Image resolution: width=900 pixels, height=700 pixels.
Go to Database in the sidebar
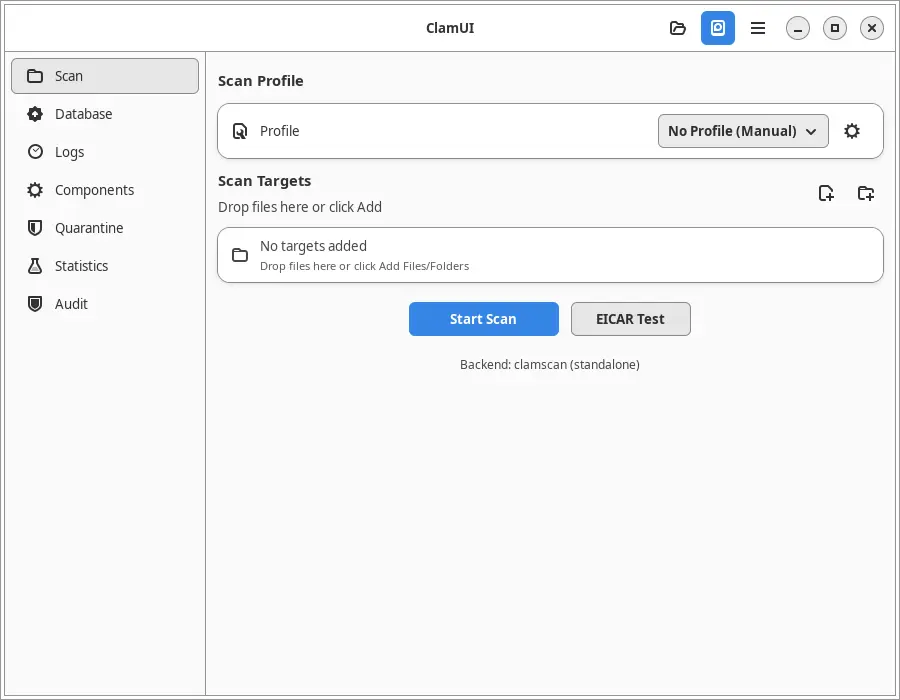[x=105, y=114]
